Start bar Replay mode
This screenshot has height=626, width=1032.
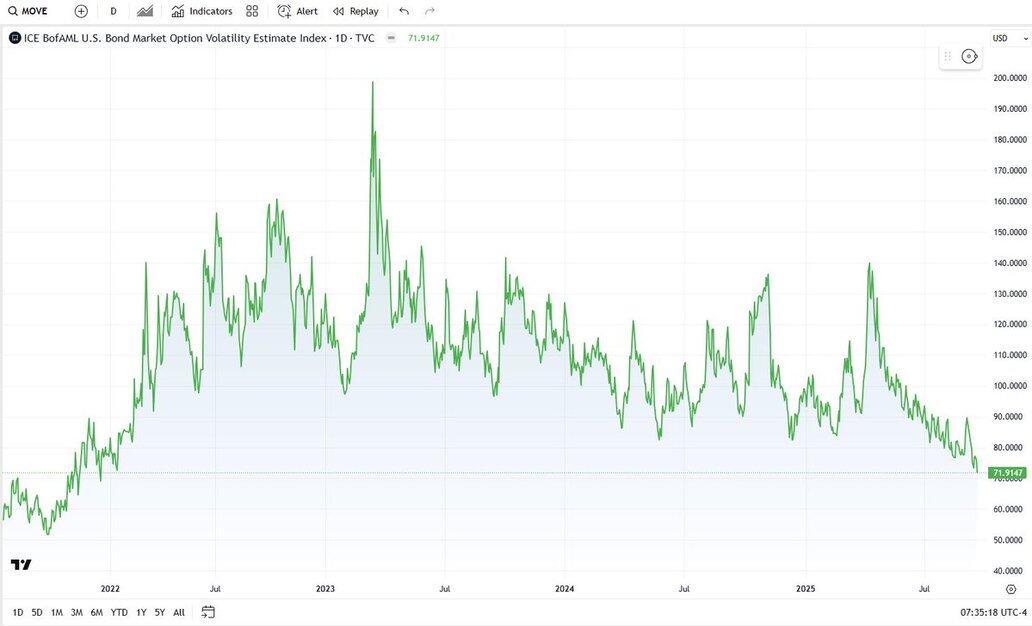pos(355,11)
